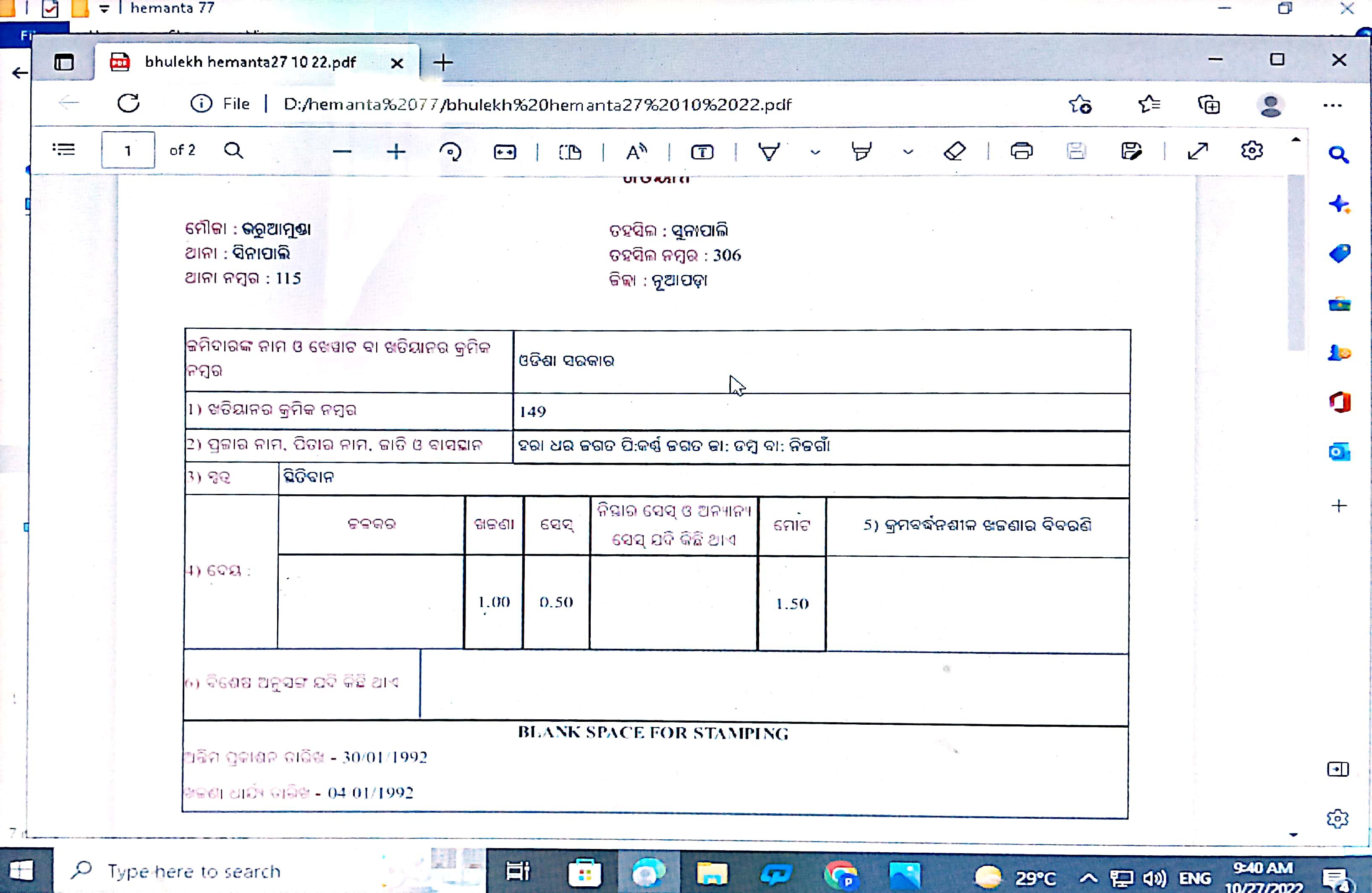Zoom out with the minus button

(x=342, y=152)
